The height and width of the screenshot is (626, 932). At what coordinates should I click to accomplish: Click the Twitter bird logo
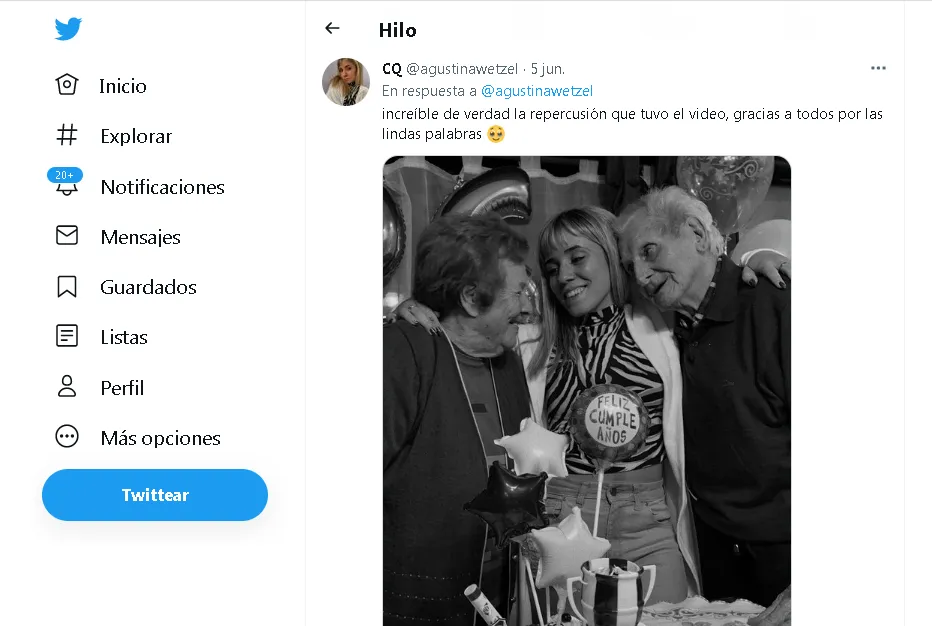[68, 30]
